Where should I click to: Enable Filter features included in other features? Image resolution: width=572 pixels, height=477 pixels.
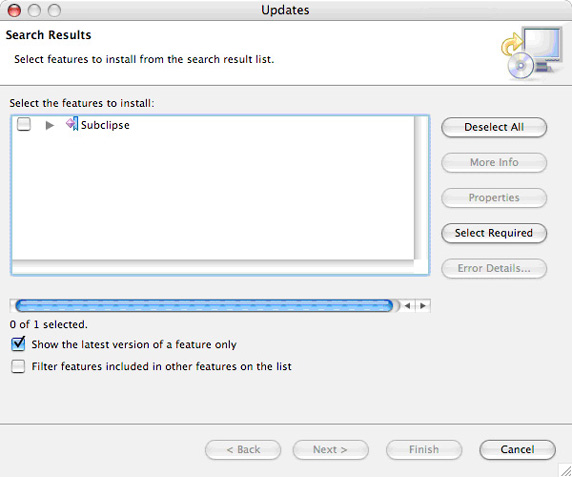(18, 366)
